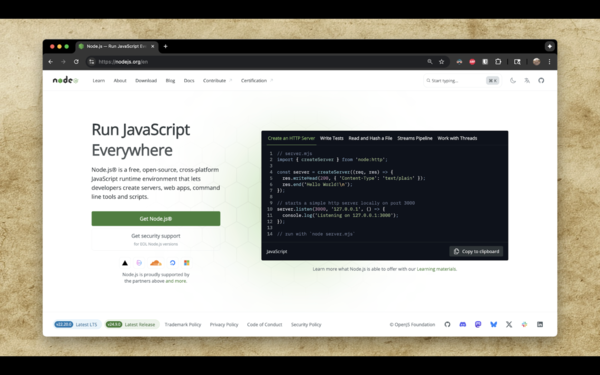Open the Contribute external nav link
Screen dimensions: 600x375
point(217,80)
